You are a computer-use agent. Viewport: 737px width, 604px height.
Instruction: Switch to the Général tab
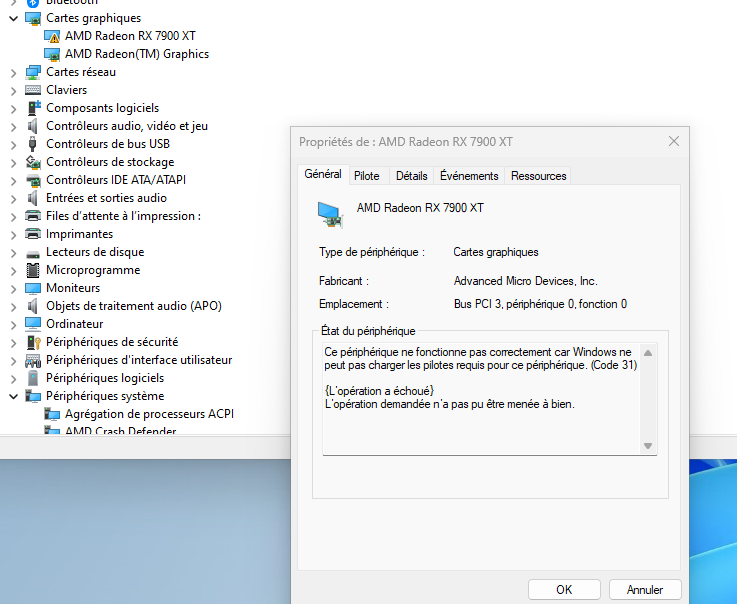click(x=323, y=174)
